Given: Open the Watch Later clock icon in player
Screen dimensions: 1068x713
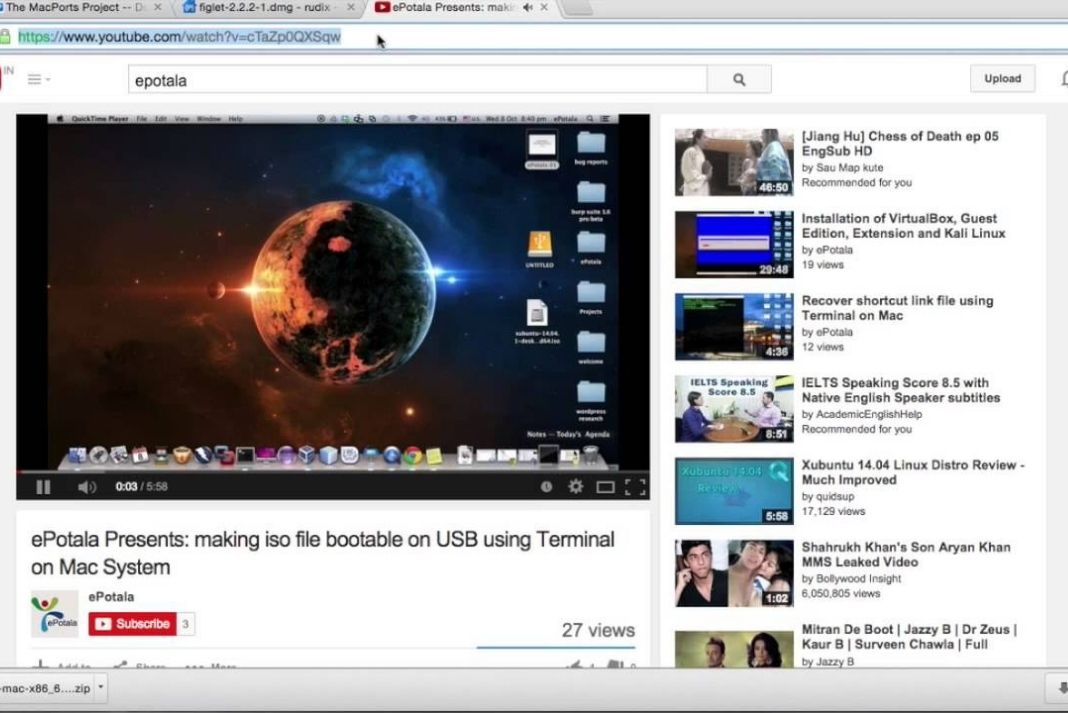Looking at the screenshot, I should point(546,486).
